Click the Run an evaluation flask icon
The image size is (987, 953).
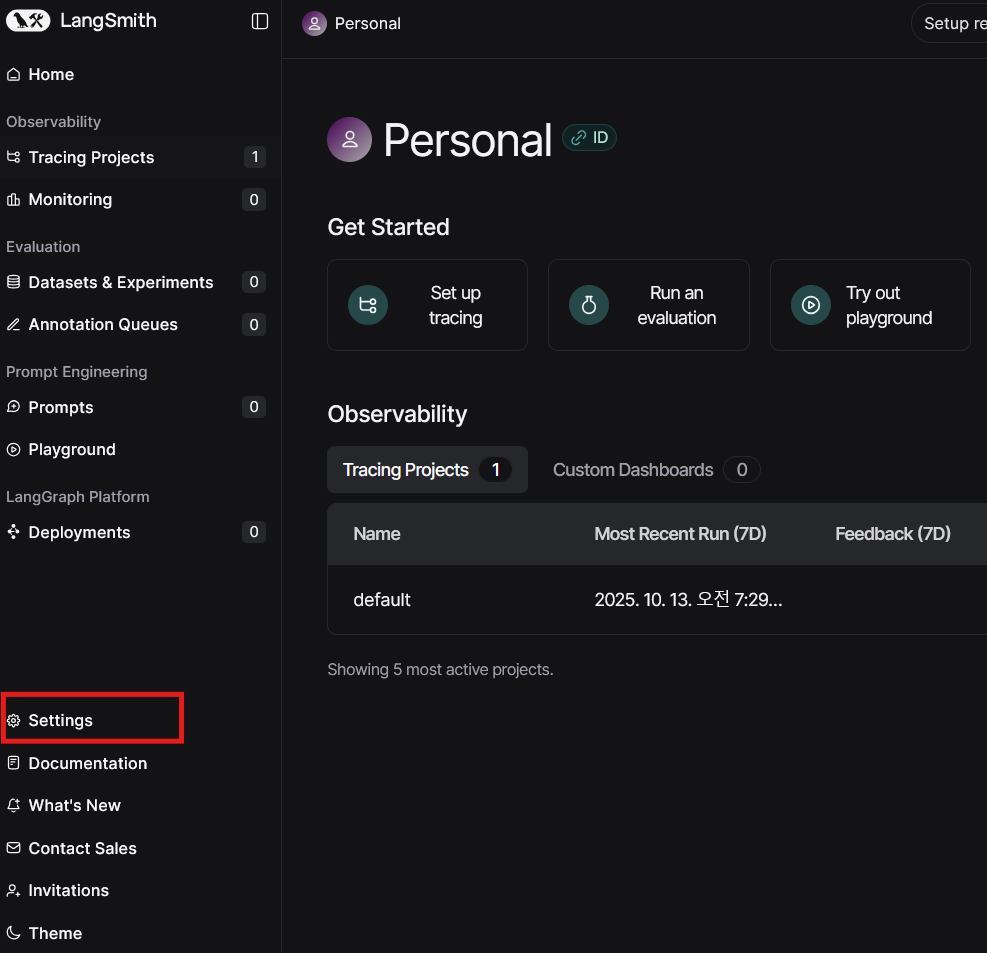click(589, 305)
